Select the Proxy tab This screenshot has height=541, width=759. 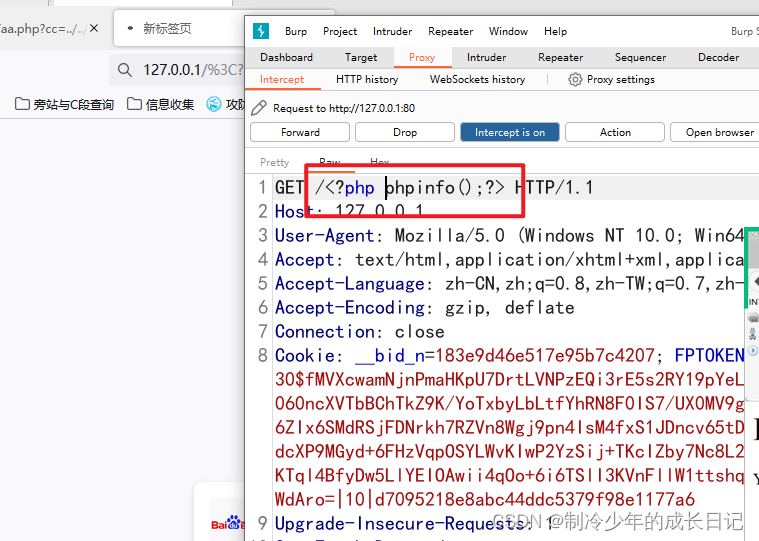tap(422, 57)
